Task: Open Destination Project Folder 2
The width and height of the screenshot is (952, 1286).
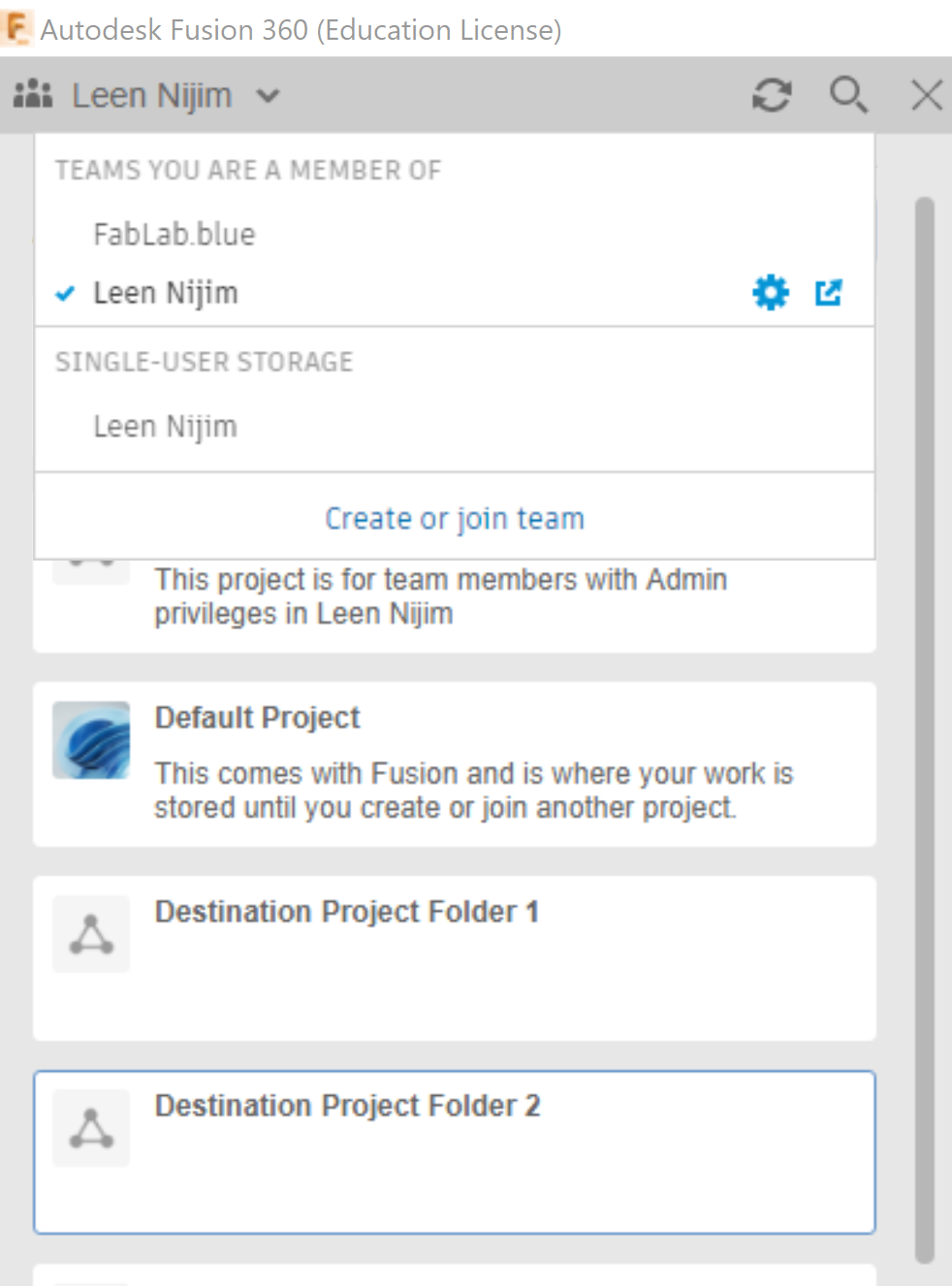Action: coord(347,1105)
